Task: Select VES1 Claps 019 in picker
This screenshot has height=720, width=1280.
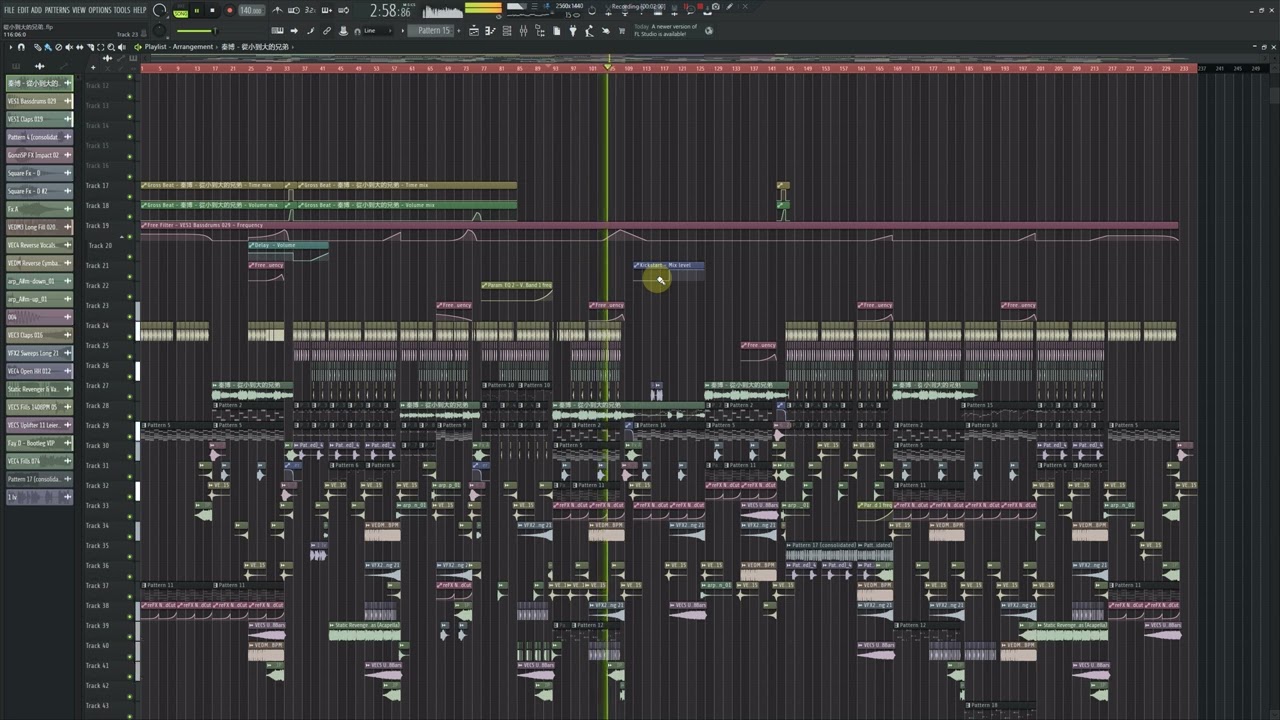Action: (39, 119)
